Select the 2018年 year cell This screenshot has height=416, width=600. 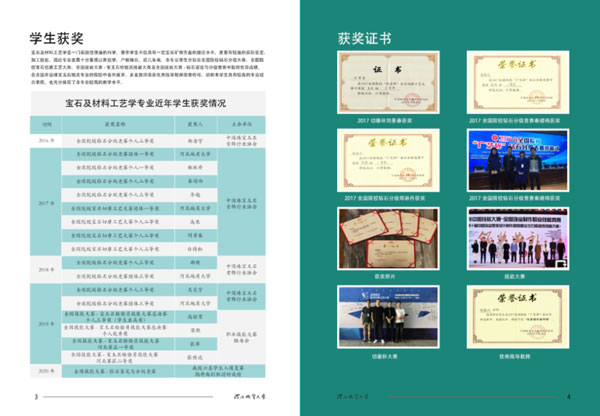[x=47, y=269]
